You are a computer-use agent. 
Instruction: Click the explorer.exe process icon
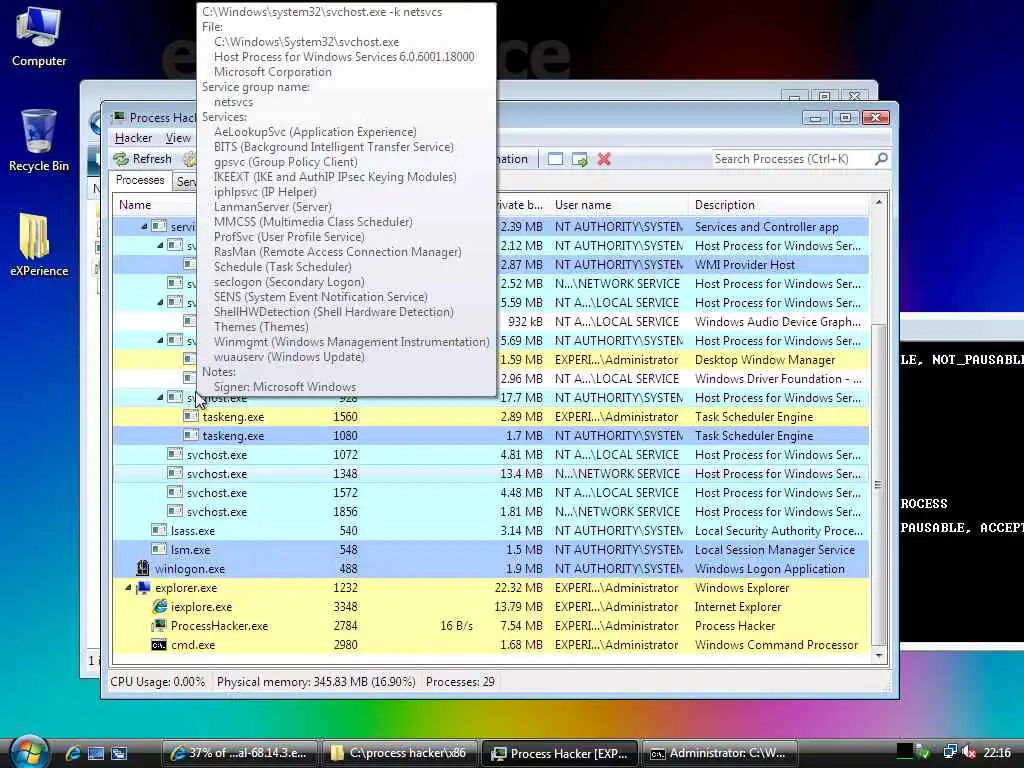[x=142, y=588]
